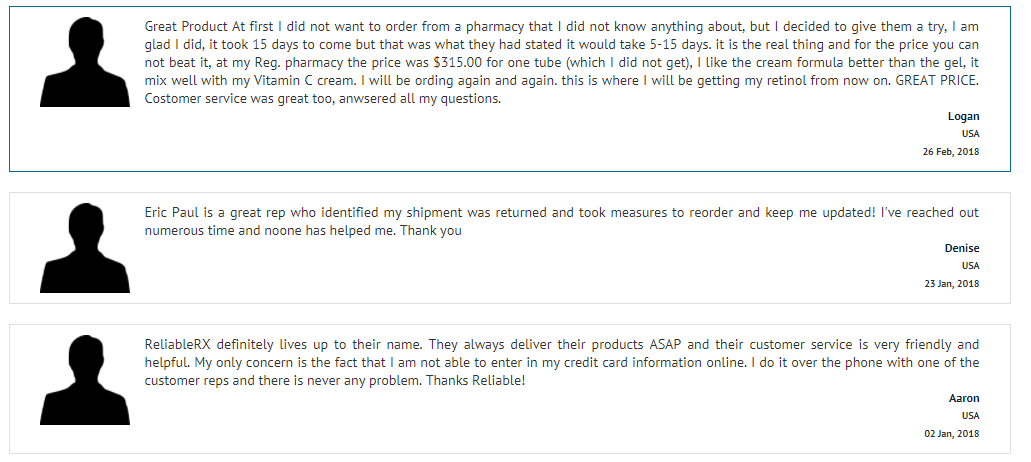Select the reviewer name Denise
This screenshot has height=462, width=1031.
[x=962, y=248]
